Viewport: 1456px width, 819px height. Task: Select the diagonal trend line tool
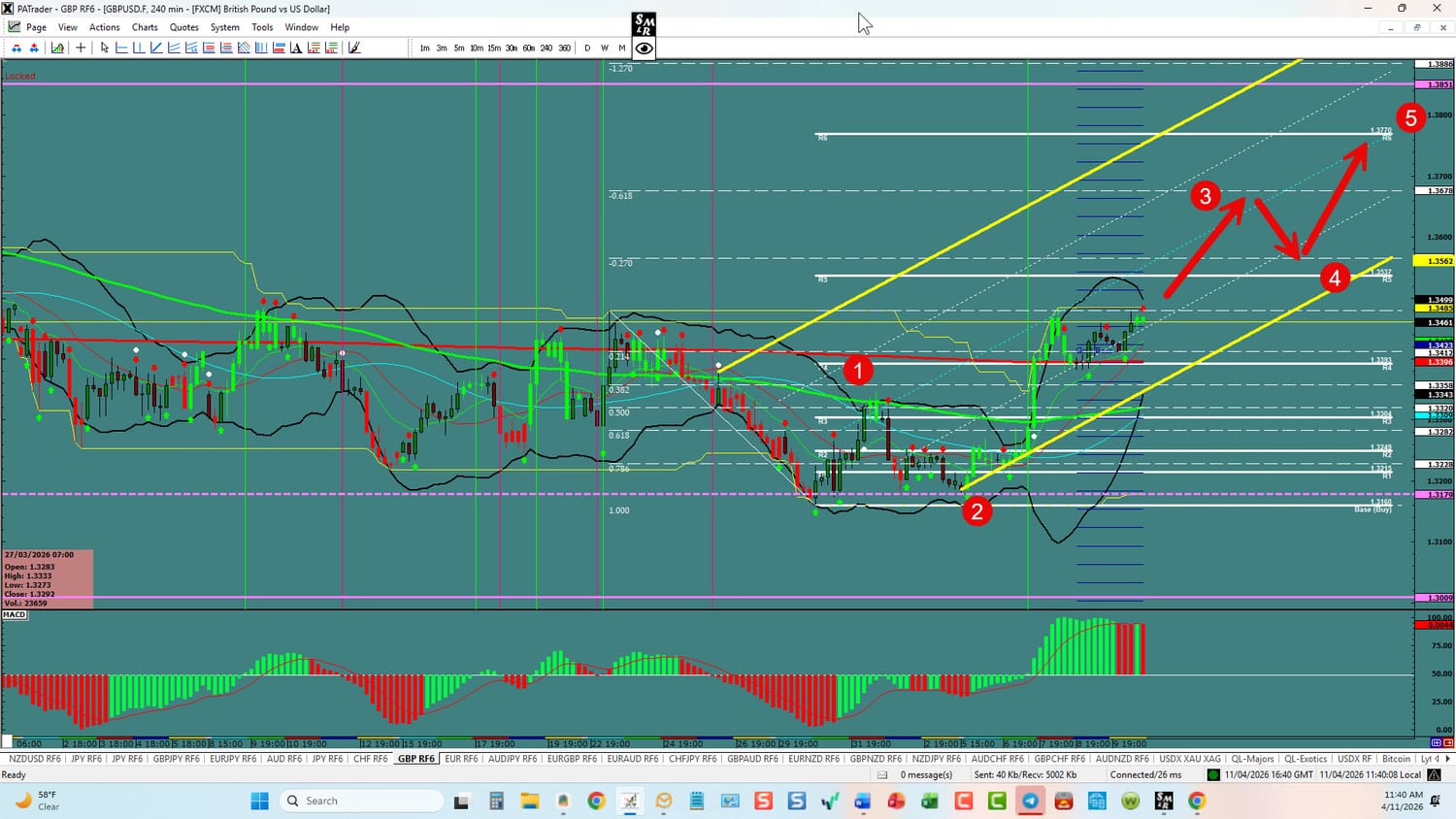pyautogui.click(x=156, y=48)
